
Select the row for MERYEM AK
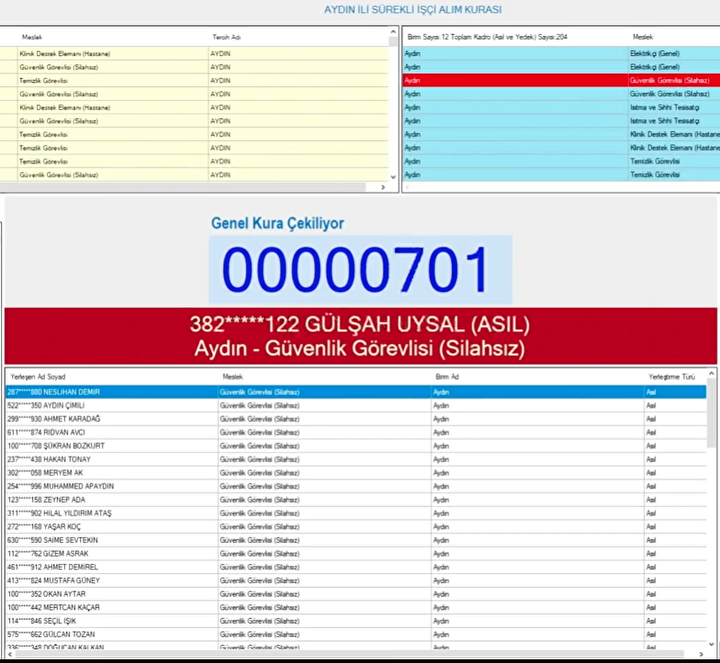click(356, 473)
